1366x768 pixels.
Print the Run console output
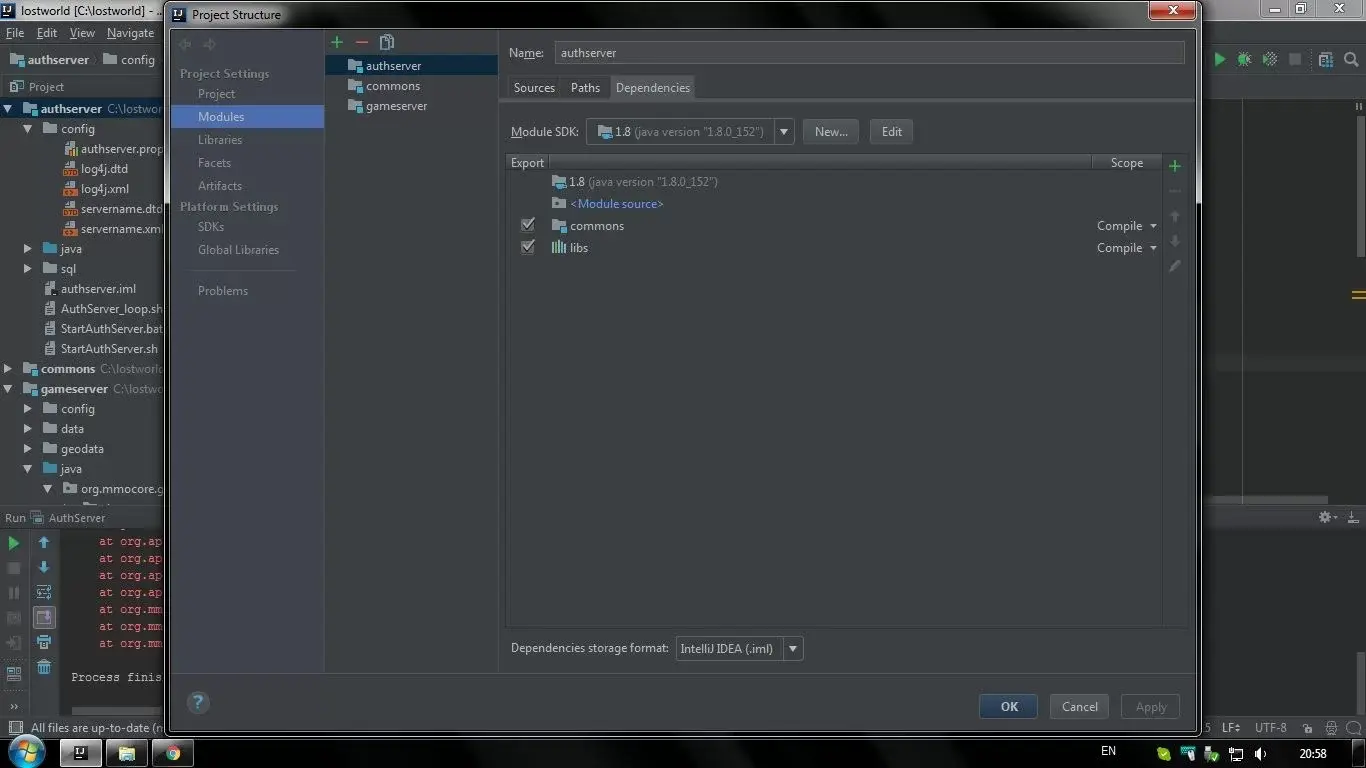pyautogui.click(x=44, y=642)
